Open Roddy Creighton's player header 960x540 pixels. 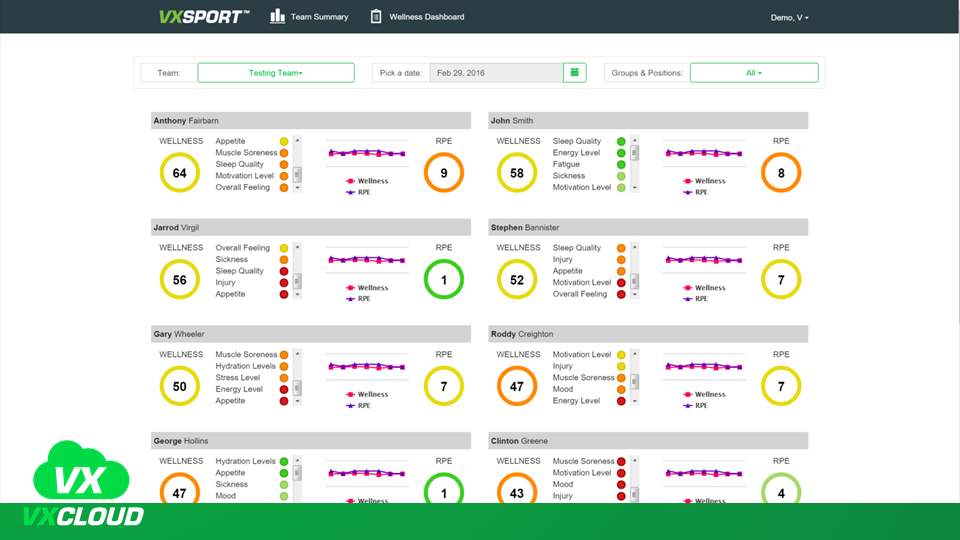[648, 334]
